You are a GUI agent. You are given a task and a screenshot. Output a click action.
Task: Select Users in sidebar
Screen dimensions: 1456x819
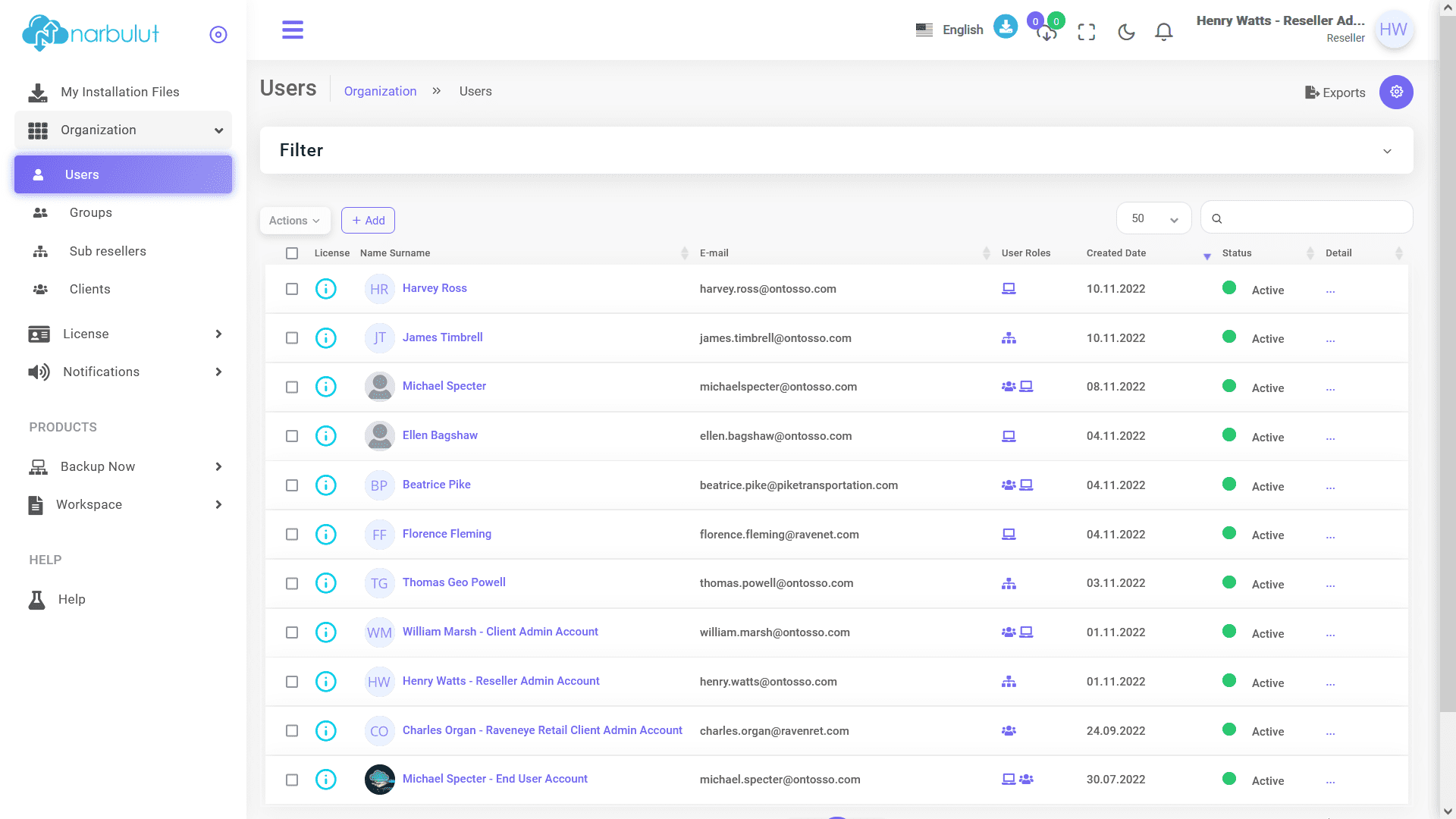coord(123,174)
